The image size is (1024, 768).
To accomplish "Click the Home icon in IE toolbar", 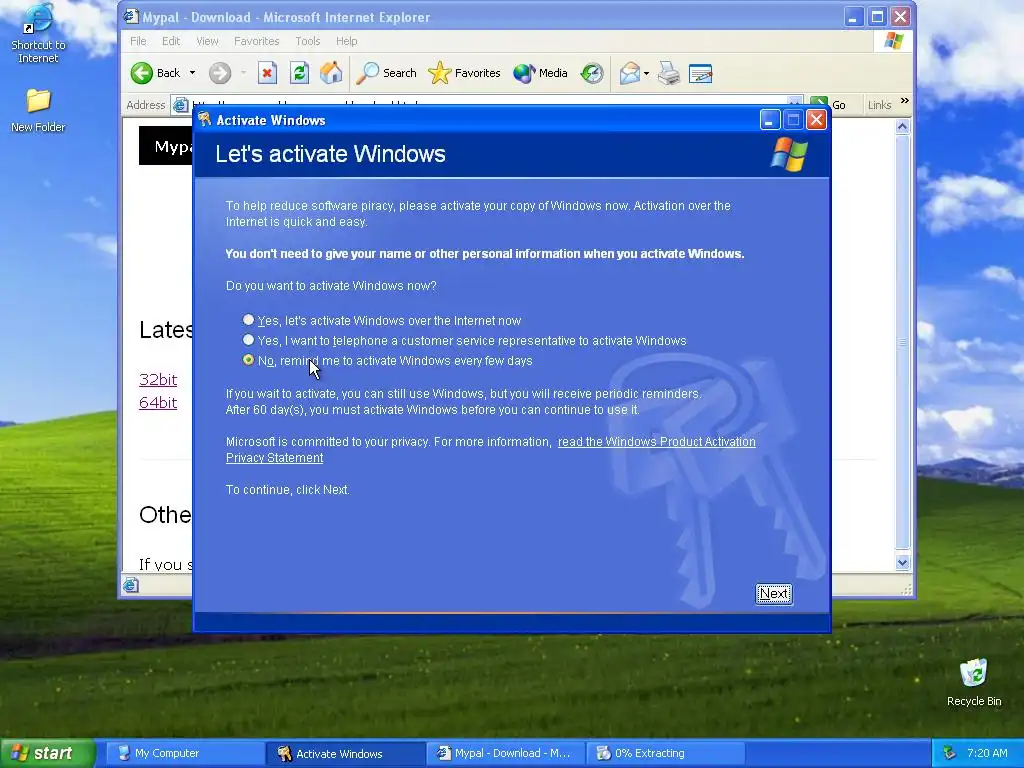I will tap(331, 73).
